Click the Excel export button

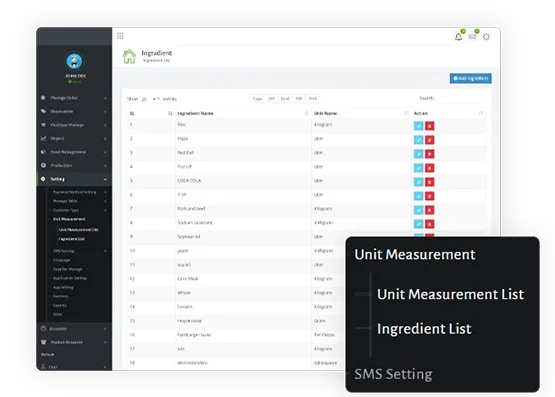tap(285, 99)
